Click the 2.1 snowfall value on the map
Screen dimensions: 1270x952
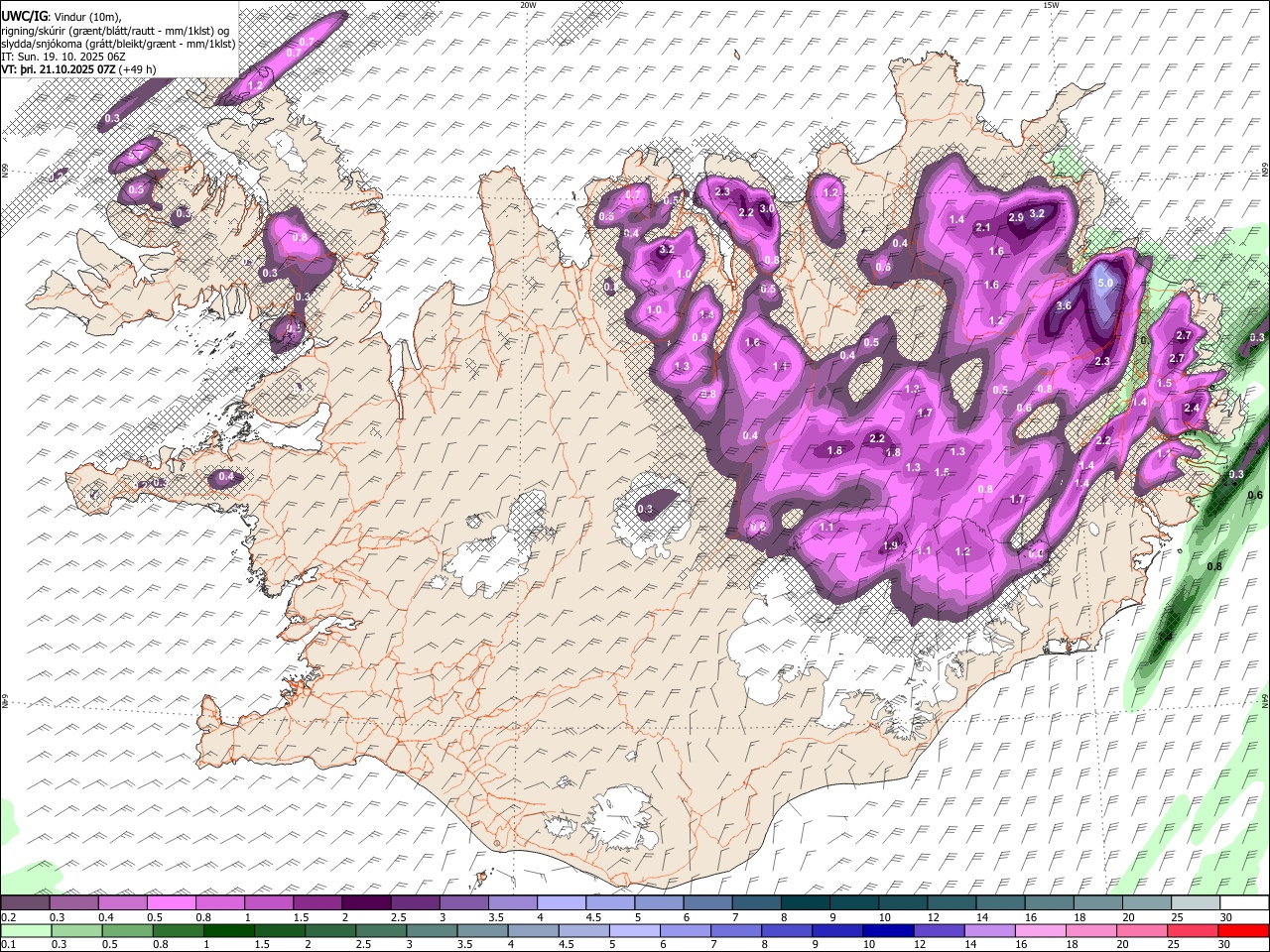tap(983, 228)
